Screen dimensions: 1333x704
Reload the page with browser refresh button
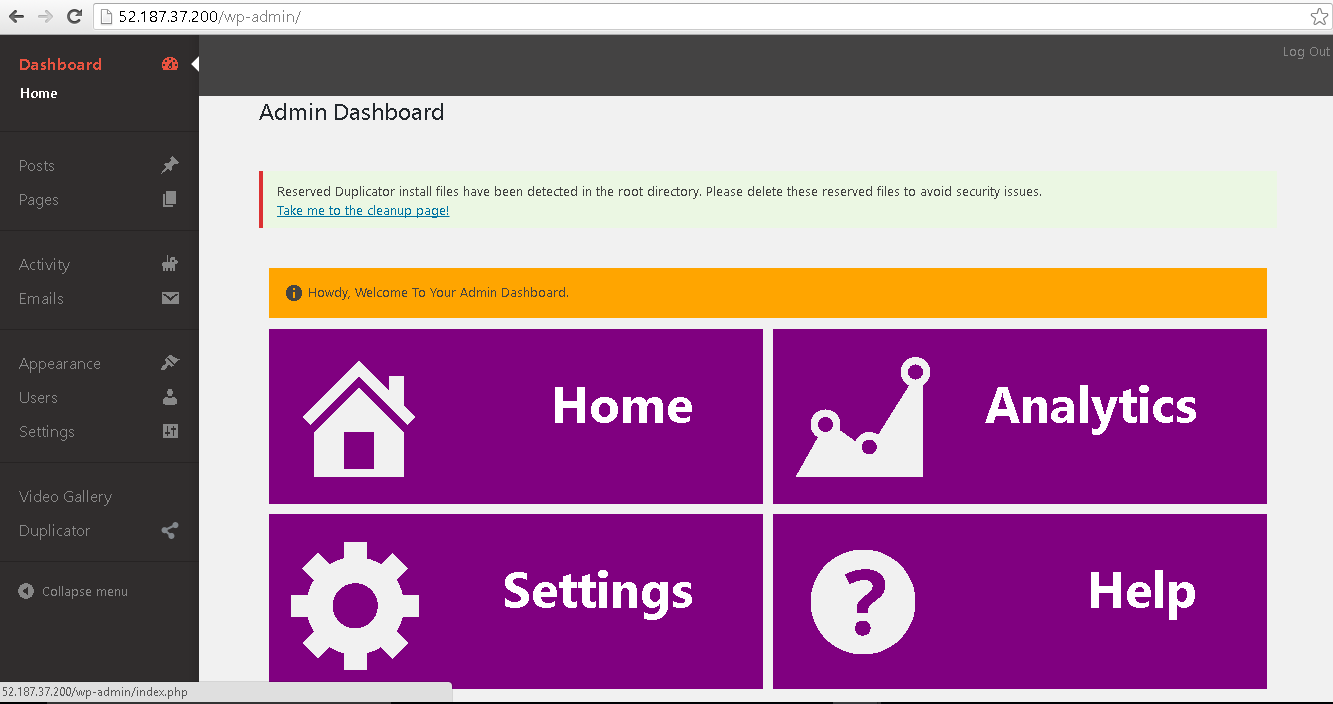point(74,17)
